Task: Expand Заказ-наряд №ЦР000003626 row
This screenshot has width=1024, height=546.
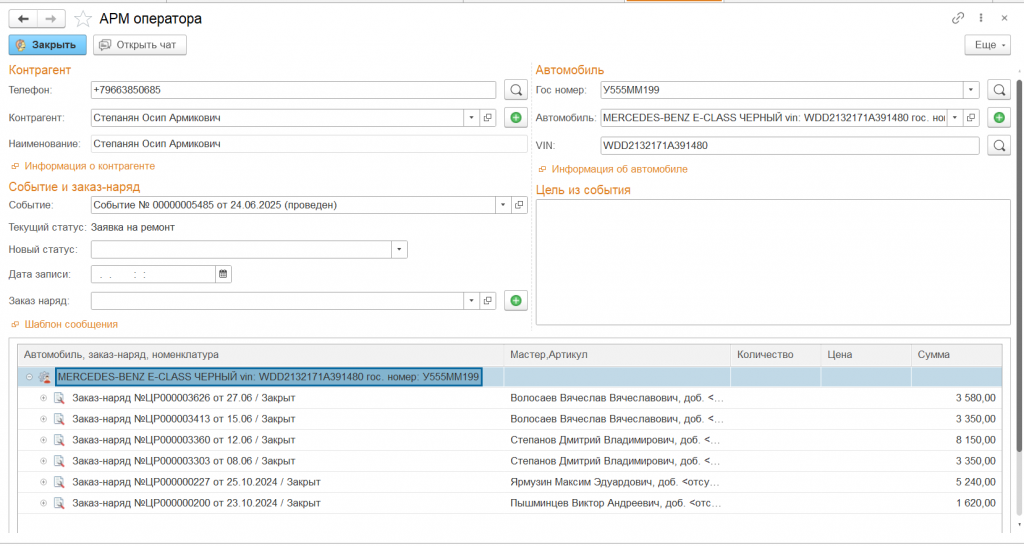Action: click(x=43, y=398)
